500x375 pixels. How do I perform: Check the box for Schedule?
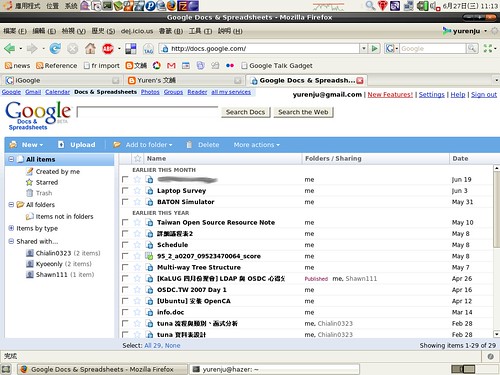coord(125,245)
